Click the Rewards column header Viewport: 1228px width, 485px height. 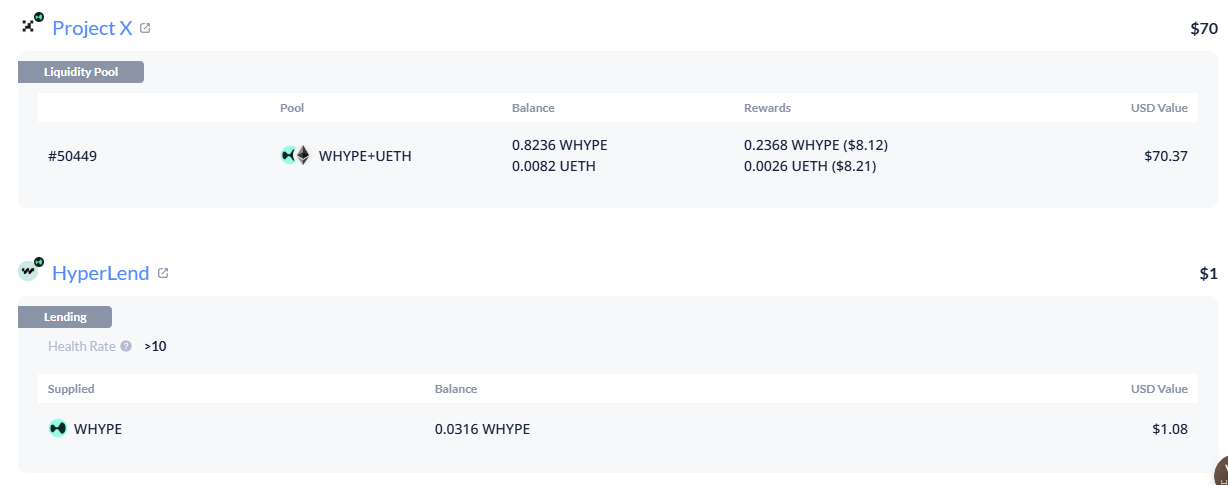pyautogui.click(x=767, y=108)
